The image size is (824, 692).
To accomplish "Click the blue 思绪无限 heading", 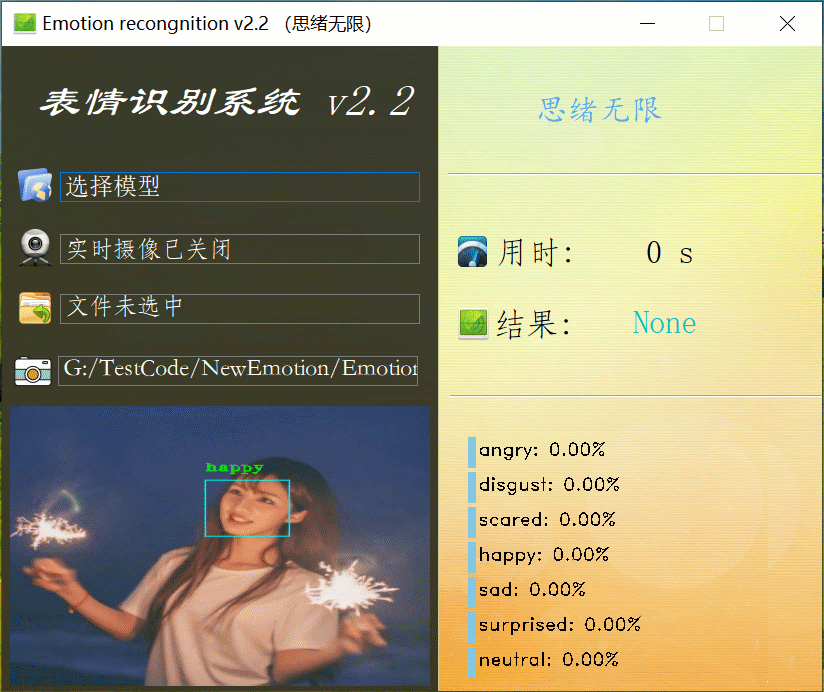I will coord(600,110).
